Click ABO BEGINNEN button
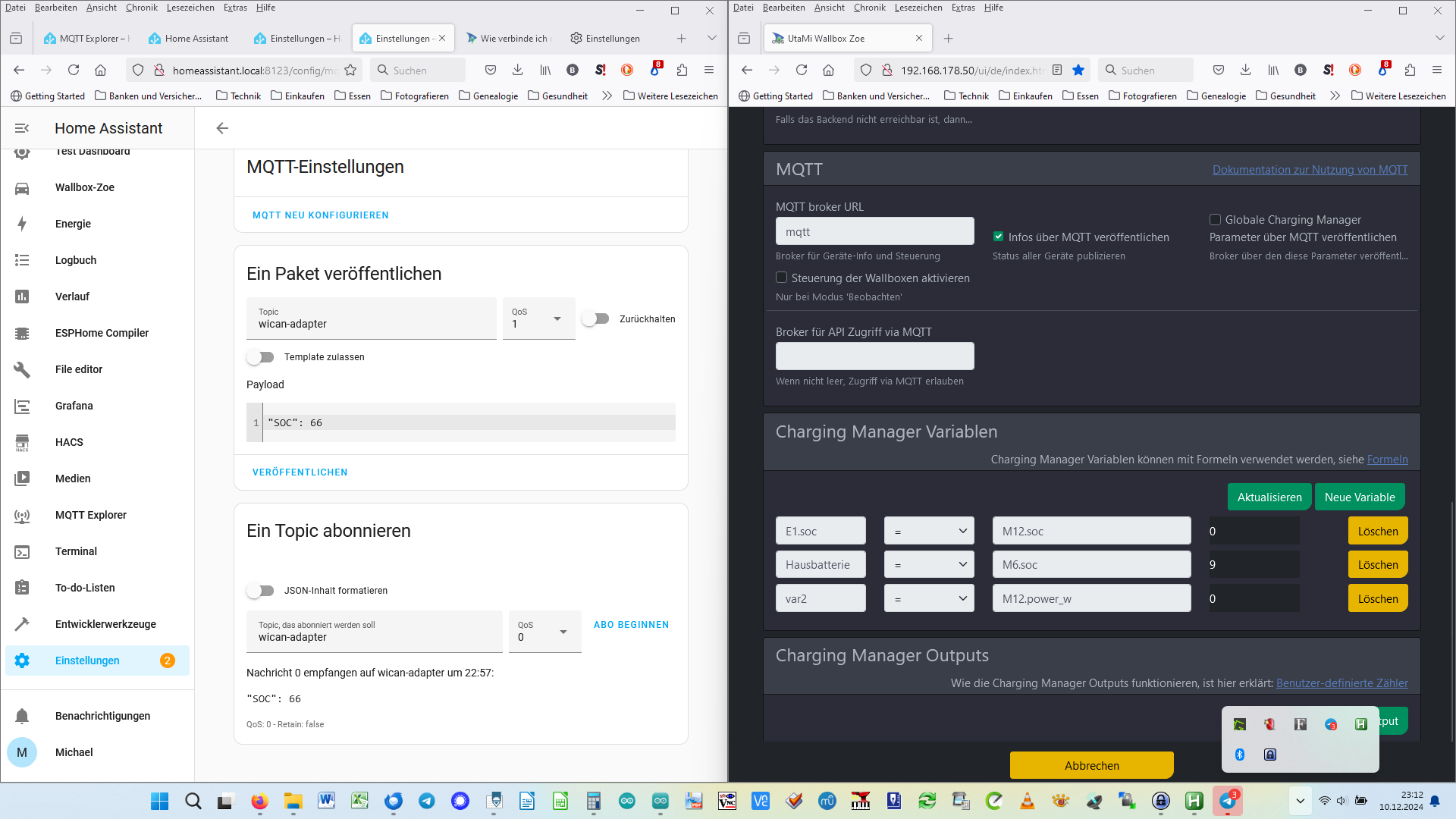 tap(631, 625)
